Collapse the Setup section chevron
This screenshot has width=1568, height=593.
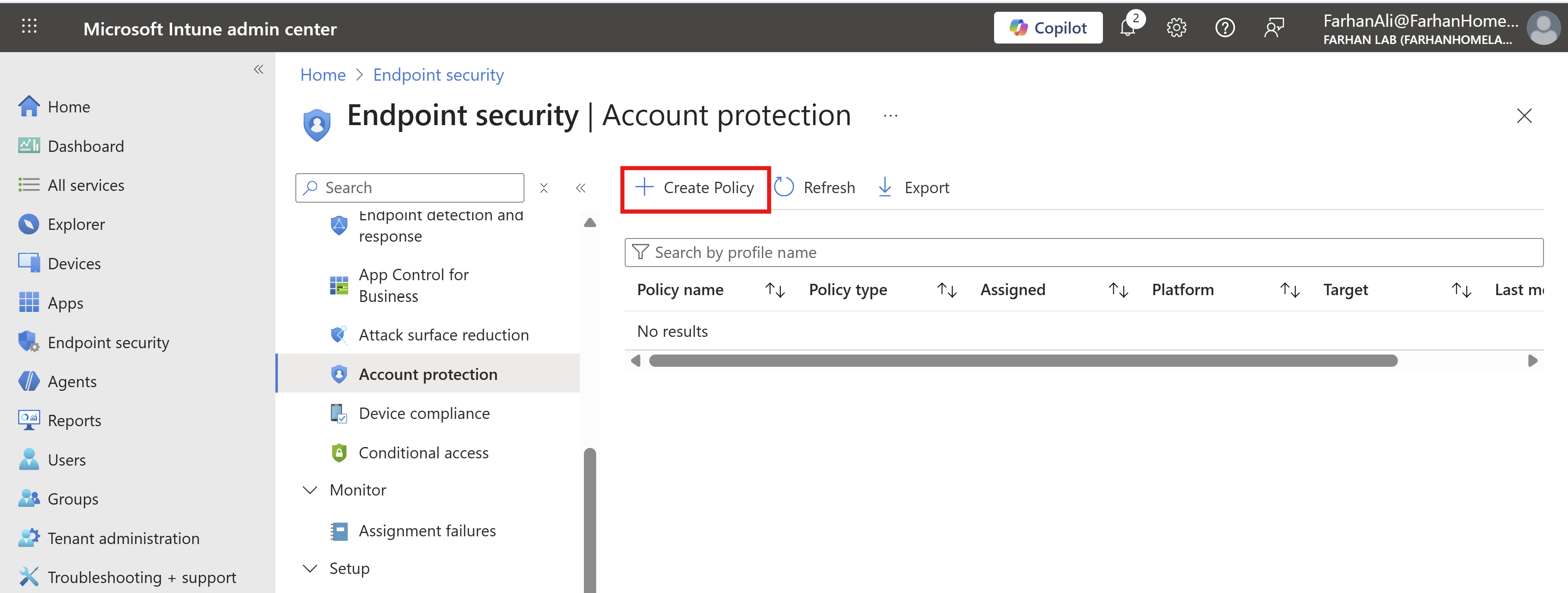(x=310, y=569)
